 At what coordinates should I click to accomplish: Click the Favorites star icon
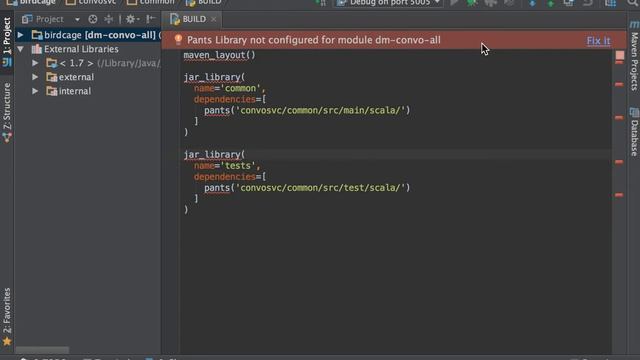7,341
